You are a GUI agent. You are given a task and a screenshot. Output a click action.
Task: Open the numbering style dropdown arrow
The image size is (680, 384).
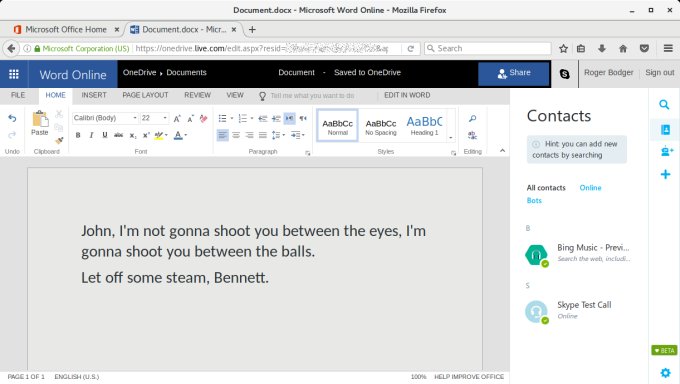pyautogui.click(x=252, y=118)
